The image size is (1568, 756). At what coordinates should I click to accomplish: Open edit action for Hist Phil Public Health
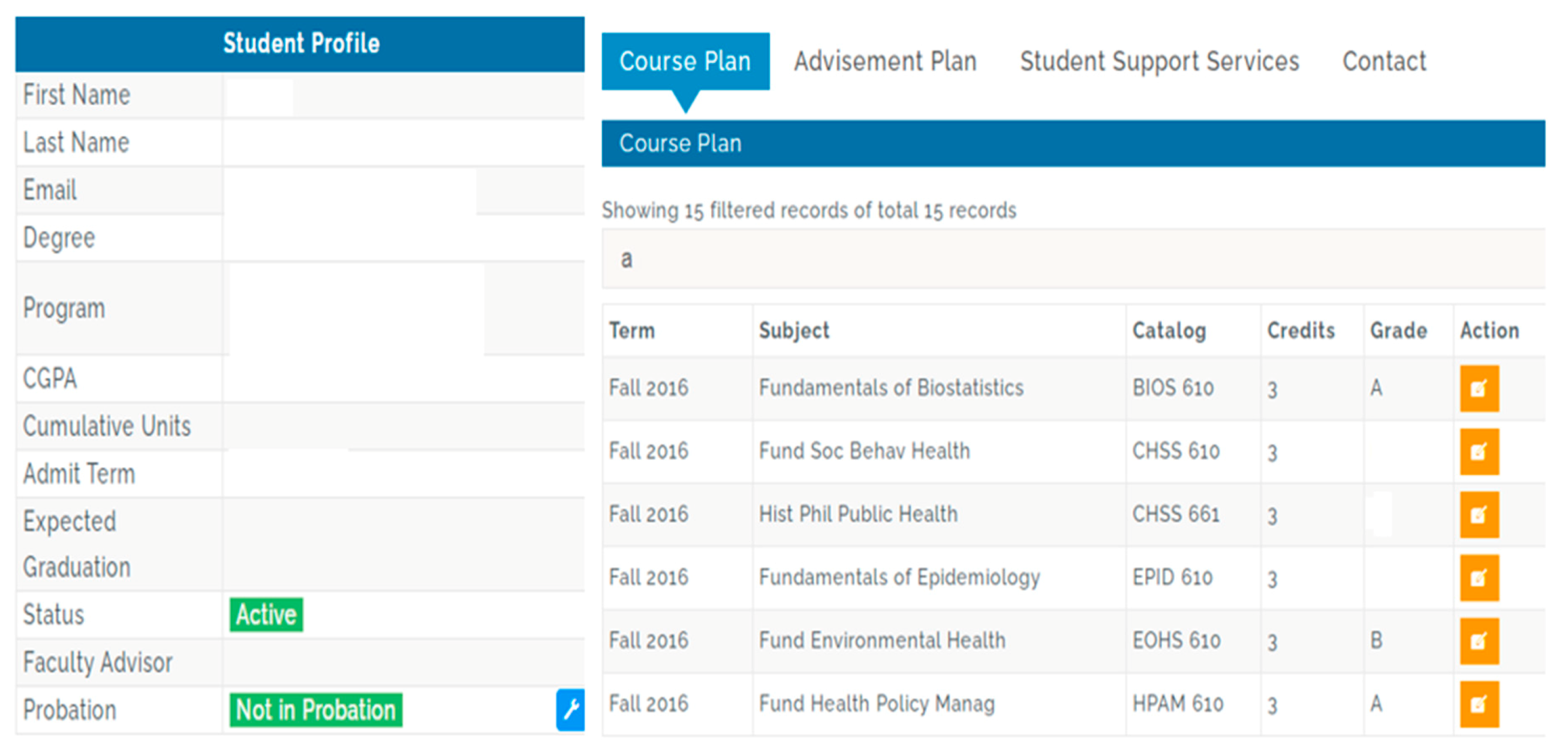tap(1479, 515)
